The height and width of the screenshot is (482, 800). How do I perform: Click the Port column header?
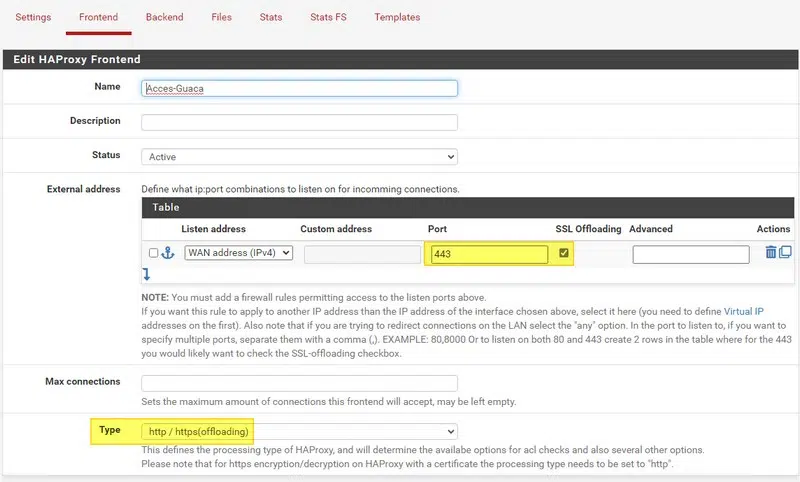[437, 229]
